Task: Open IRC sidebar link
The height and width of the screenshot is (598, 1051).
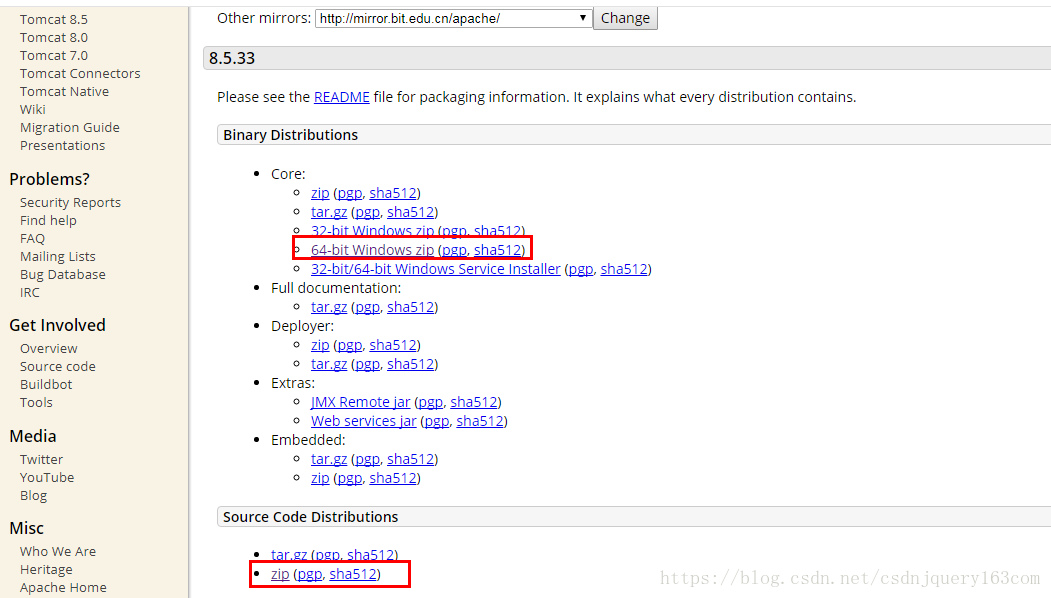Action: (x=29, y=293)
